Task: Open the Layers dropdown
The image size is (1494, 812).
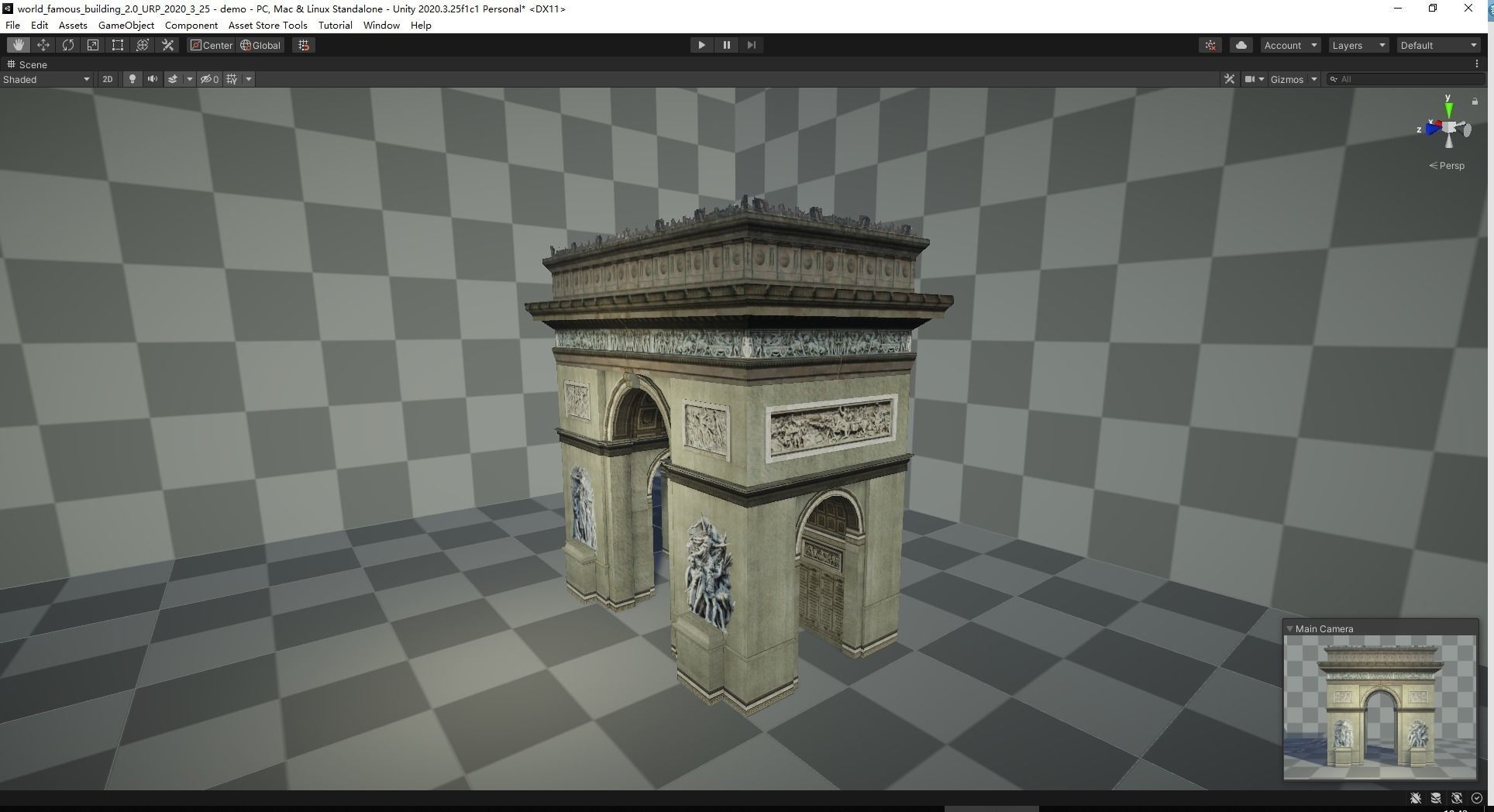Action: pyautogui.click(x=1358, y=45)
